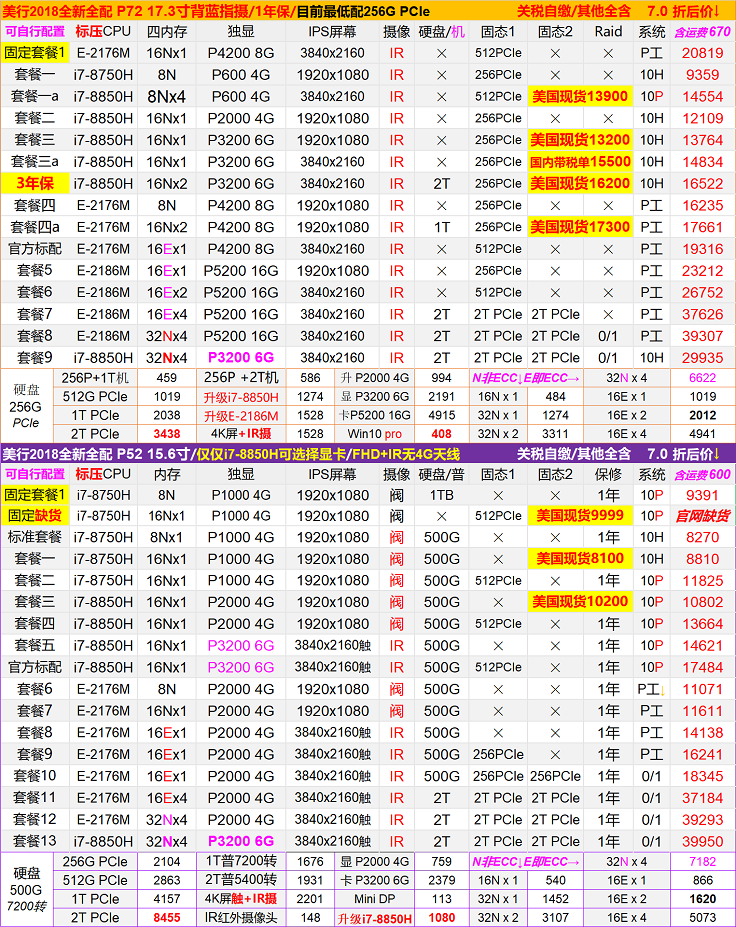Viewport: 736px width, 927px height.
Task: Click the yellow 美国现货13900 cell
Action: tap(580, 96)
